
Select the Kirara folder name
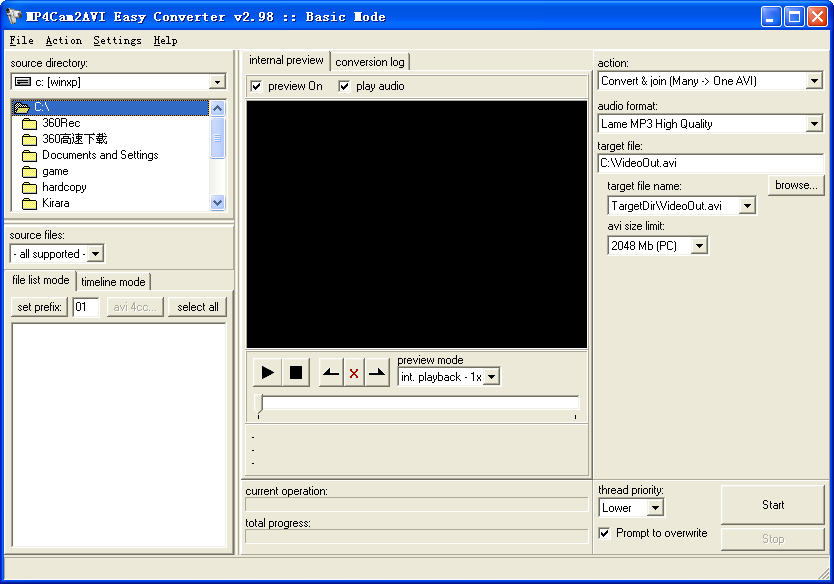point(56,203)
